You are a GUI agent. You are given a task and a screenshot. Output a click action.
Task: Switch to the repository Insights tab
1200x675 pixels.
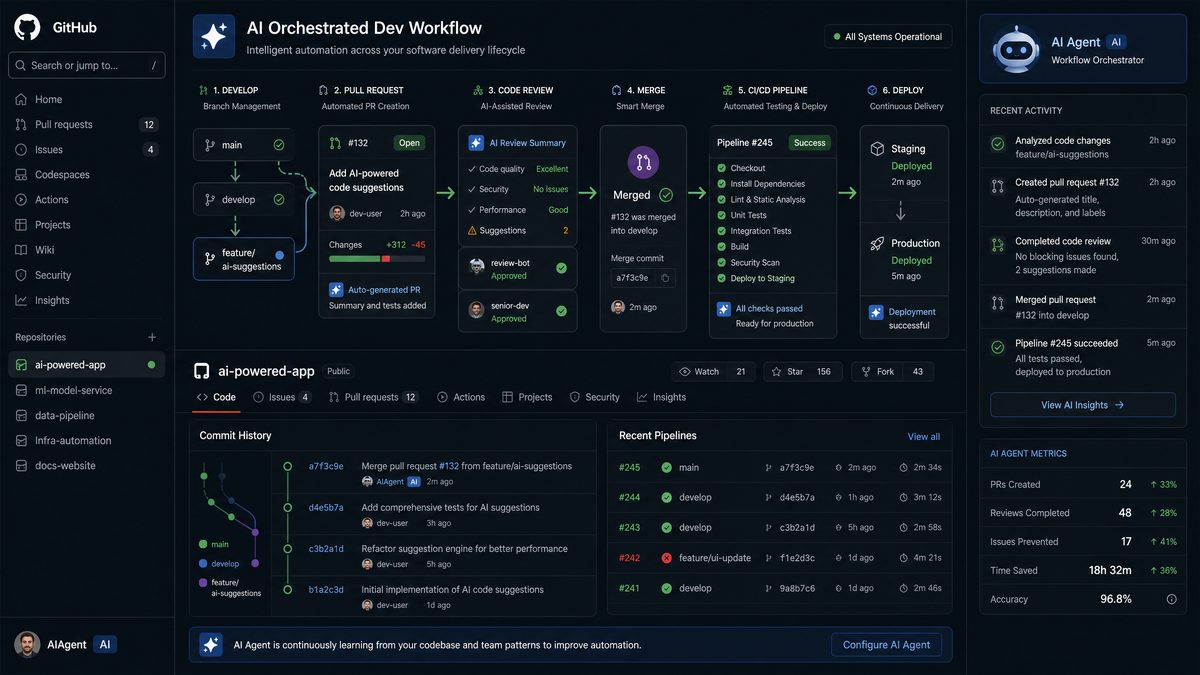click(x=661, y=397)
